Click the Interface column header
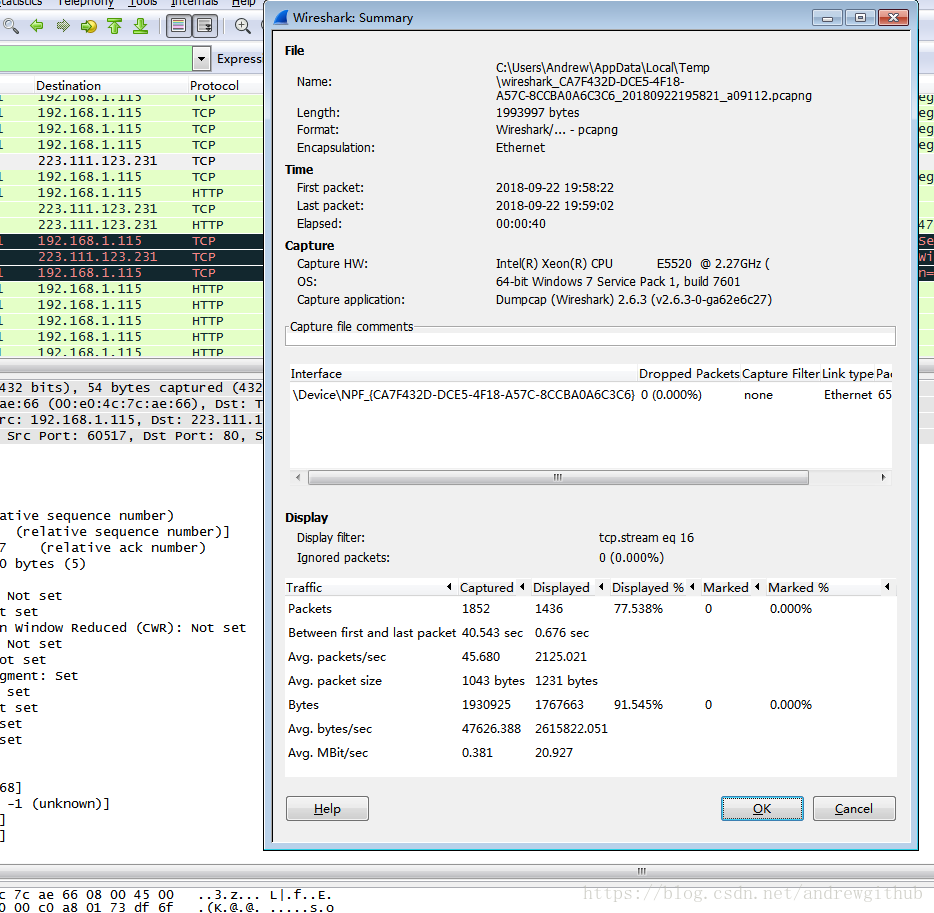 (462, 373)
